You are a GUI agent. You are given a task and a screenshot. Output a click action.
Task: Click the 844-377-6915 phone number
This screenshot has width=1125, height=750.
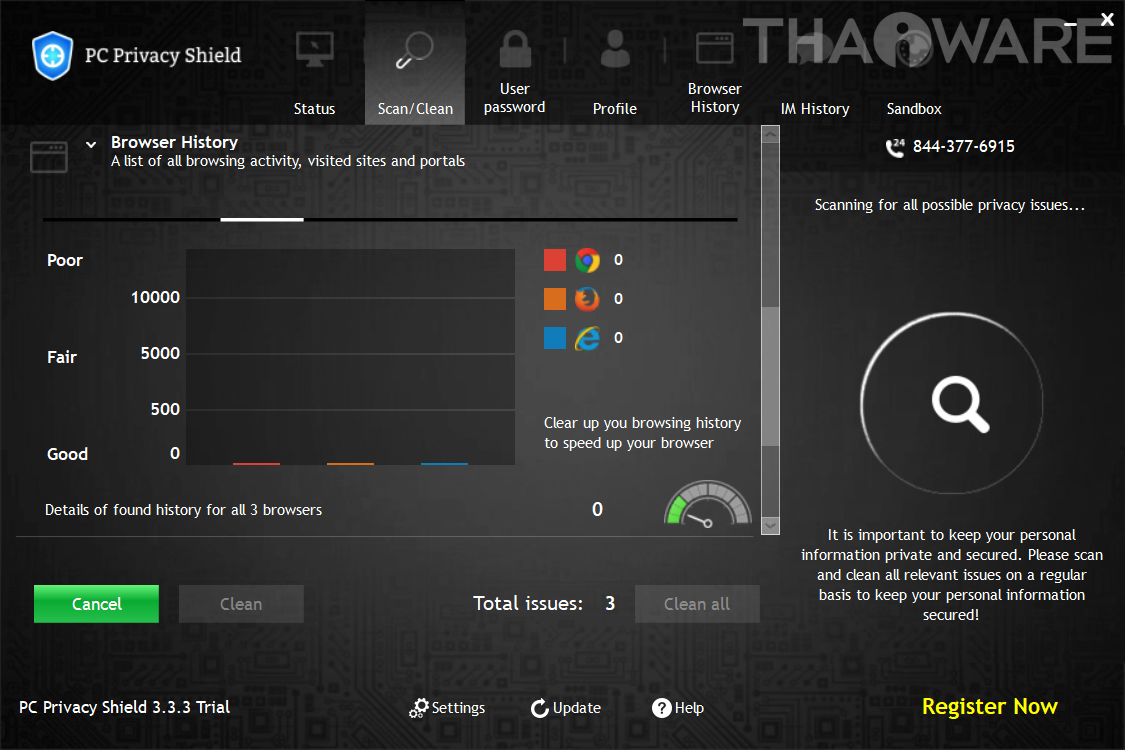click(964, 147)
